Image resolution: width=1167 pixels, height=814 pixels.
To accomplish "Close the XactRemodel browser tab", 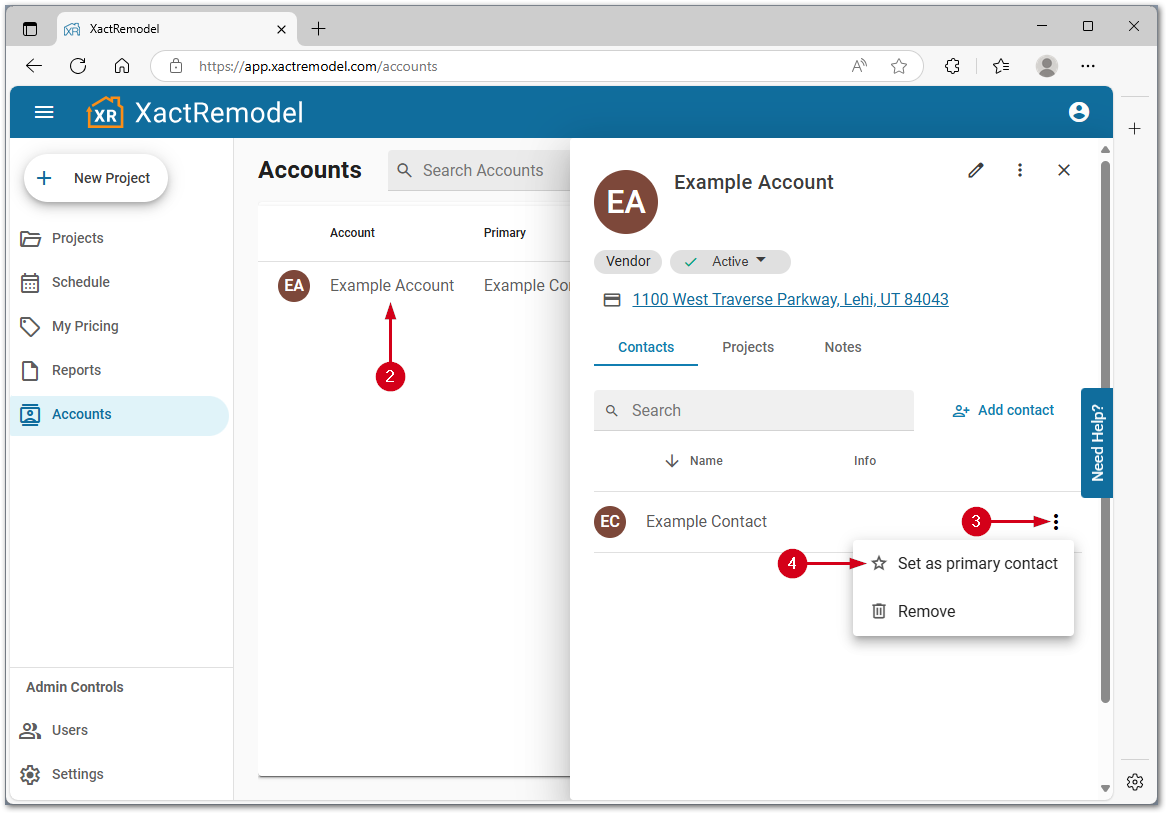I will click(x=281, y=29).
